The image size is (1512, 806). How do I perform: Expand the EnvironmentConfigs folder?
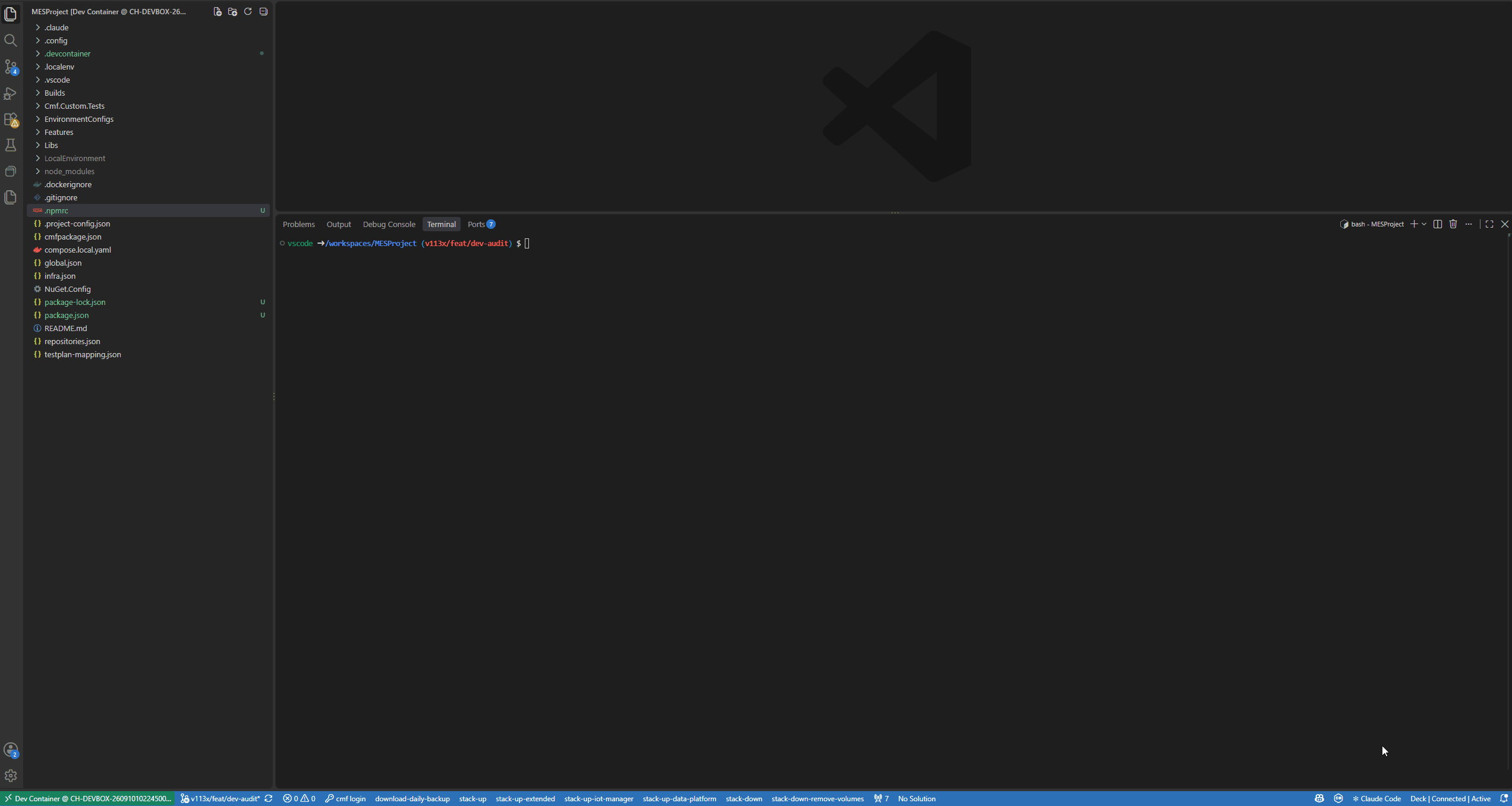149,119
